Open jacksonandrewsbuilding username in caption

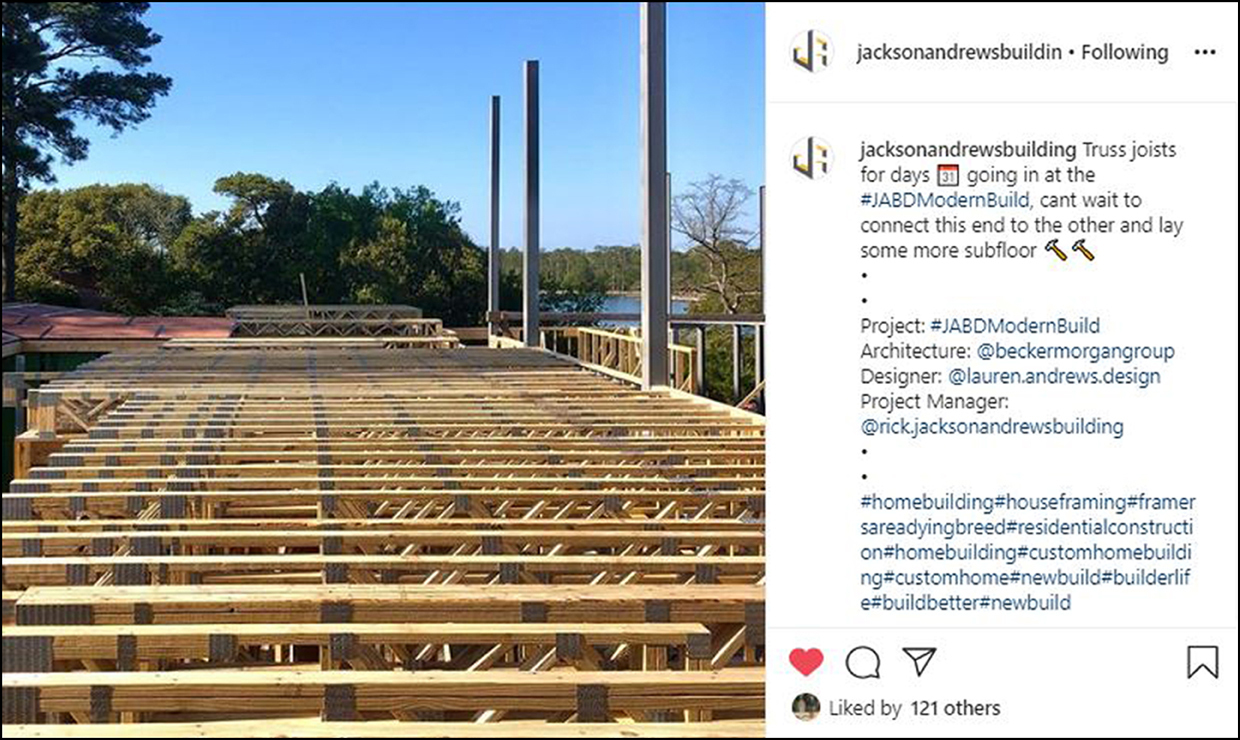click(x=968, y=150)
